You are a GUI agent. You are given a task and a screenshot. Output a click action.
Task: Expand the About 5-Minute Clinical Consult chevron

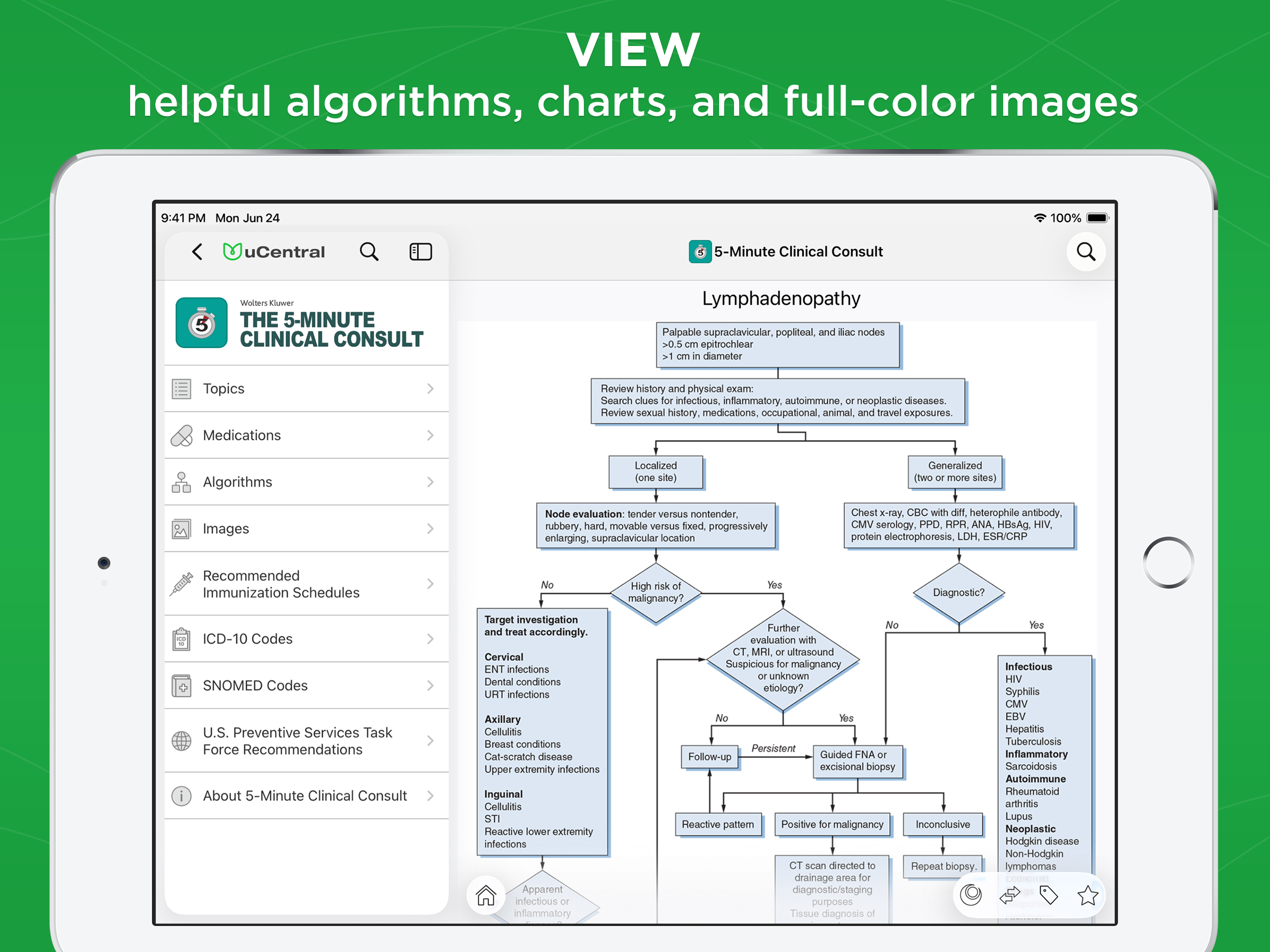click(x=430, y=796)
